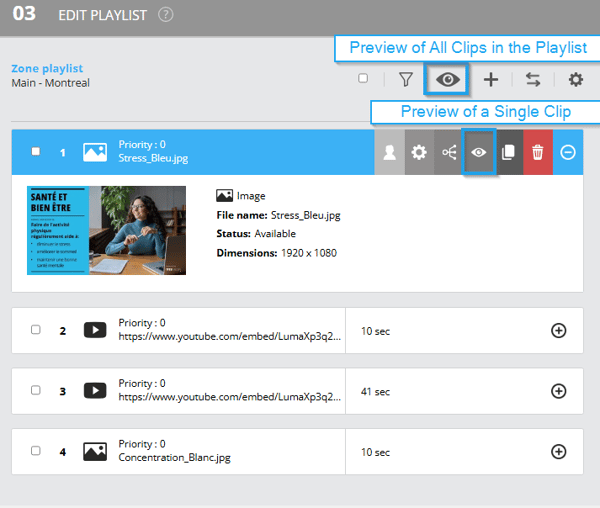Add a clip with the plus icon
The height and width of the screenshot is (508, 600).
point(491,80)
